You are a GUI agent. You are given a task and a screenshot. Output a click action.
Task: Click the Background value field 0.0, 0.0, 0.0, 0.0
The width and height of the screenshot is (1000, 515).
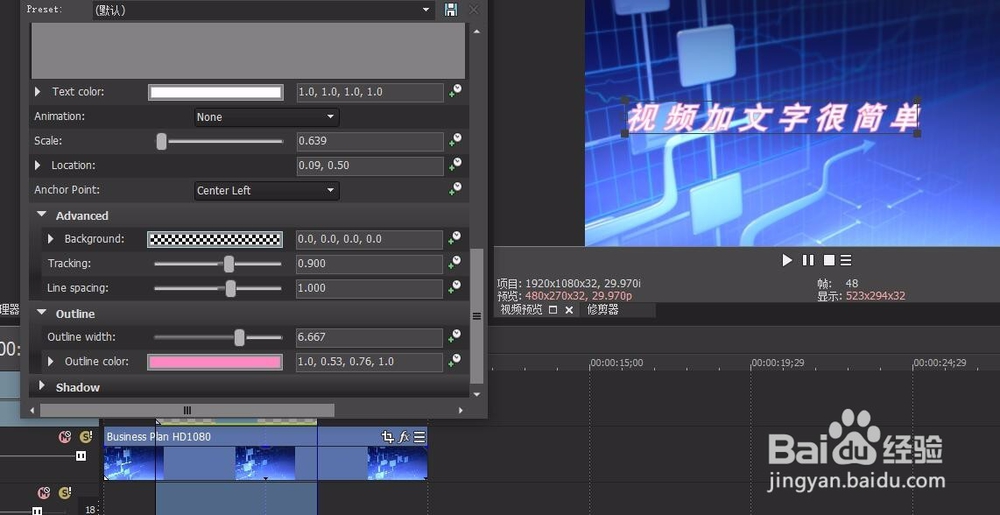[369, 239]
